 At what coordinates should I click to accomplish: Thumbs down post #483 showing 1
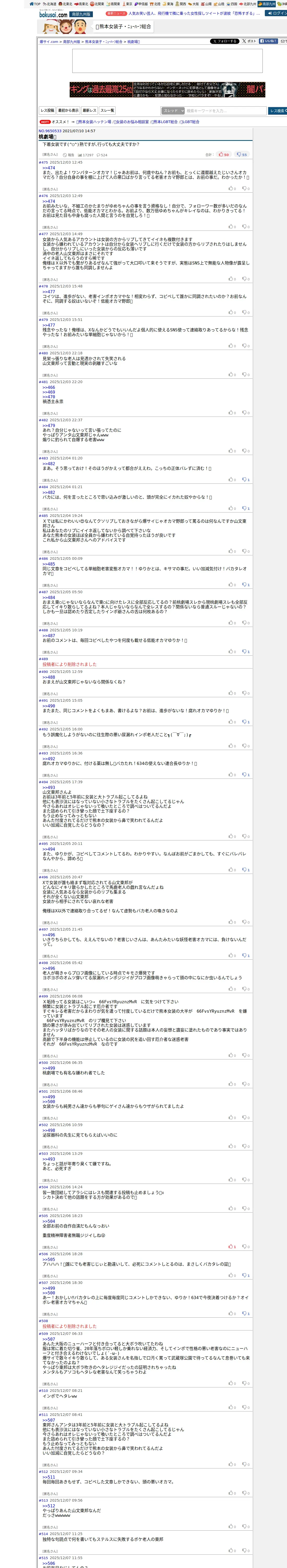246,480
